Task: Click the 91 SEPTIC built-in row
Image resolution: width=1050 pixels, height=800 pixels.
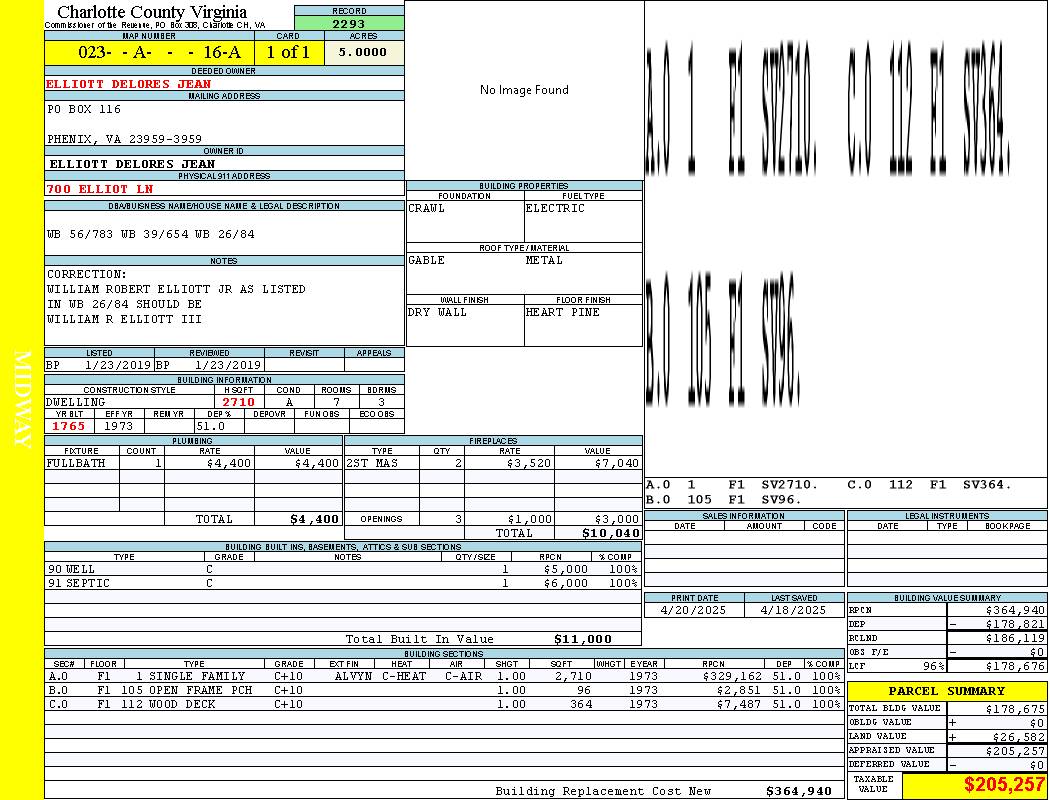Action: point(343,583)
